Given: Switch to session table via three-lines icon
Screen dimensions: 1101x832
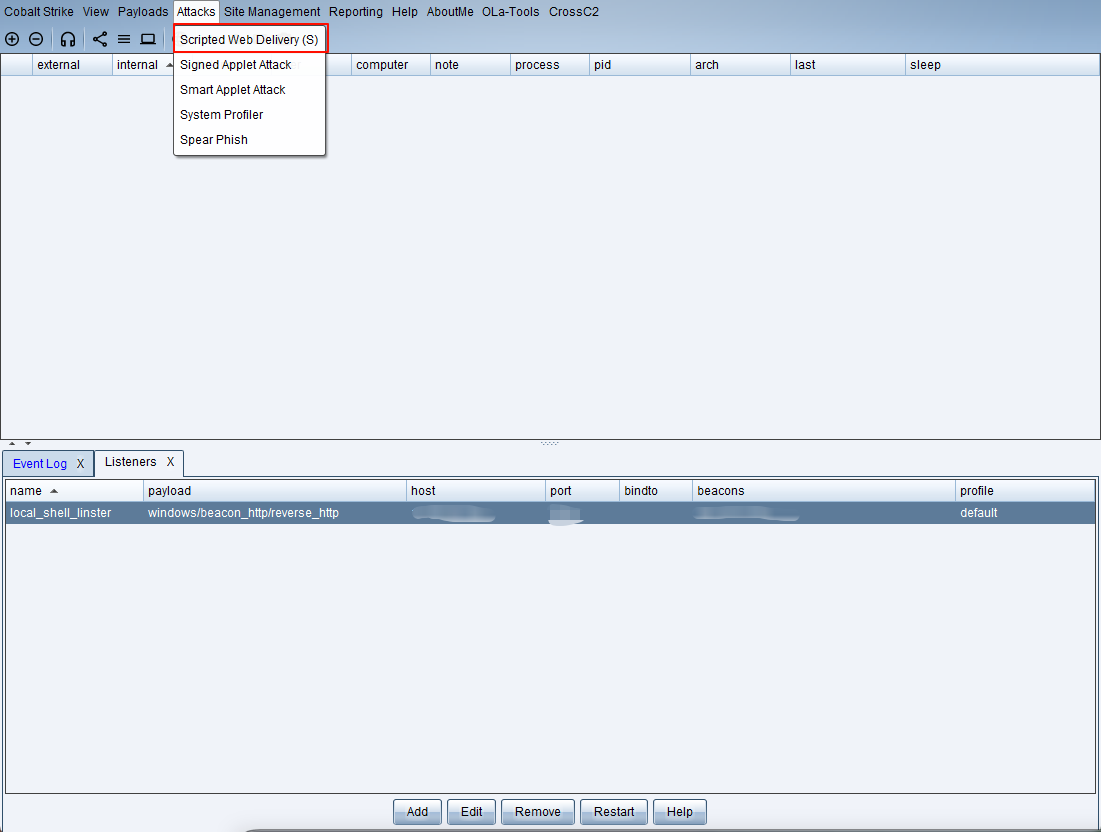Looking at the screenshot, I should tap(124, 39).
